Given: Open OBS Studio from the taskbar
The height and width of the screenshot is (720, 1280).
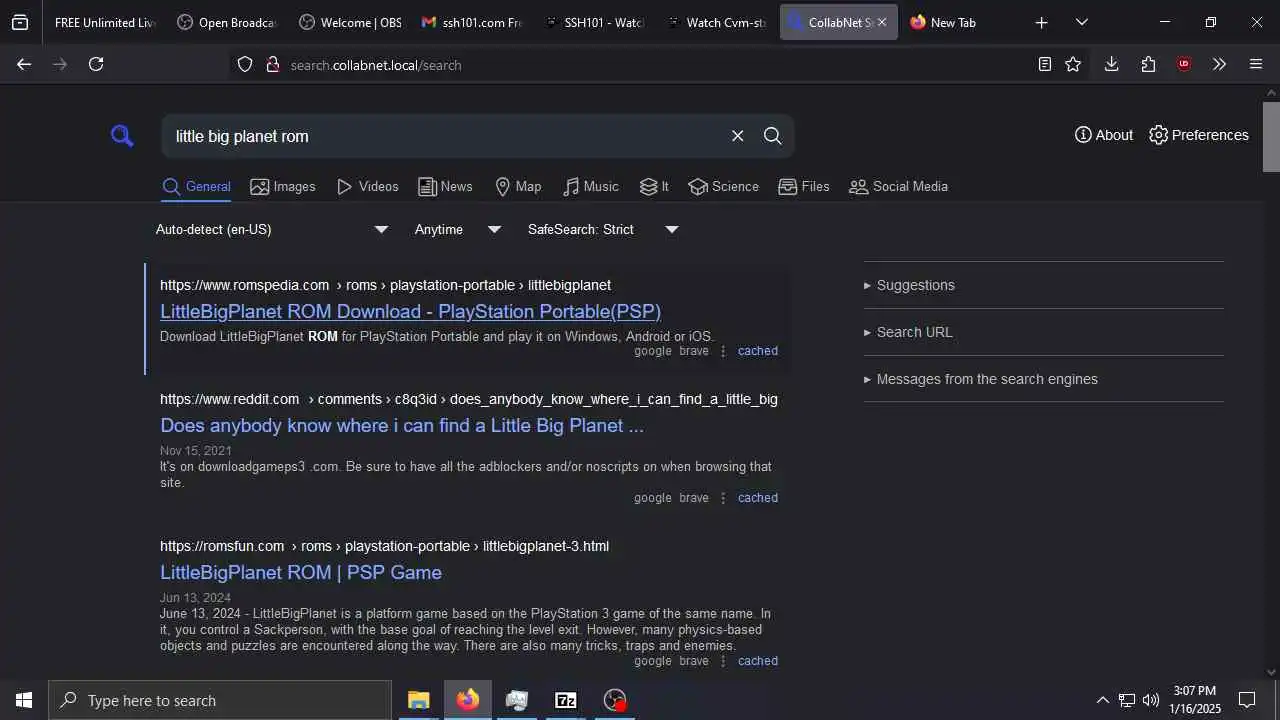Looking at the screenshot, I should click(615, 700).
